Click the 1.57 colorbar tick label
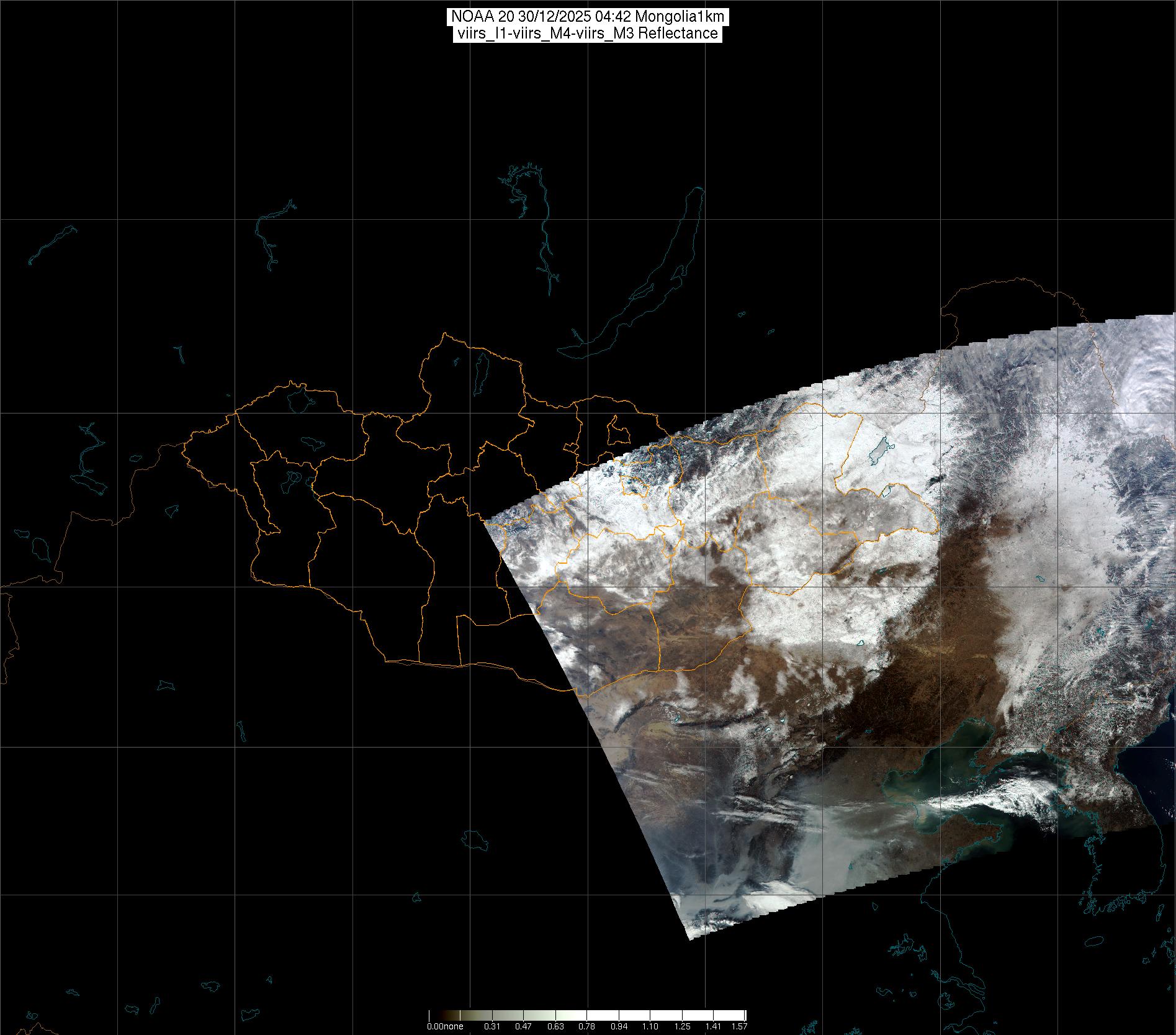The width and height of the screenshot is (1176, 1035). point(740,1026)
